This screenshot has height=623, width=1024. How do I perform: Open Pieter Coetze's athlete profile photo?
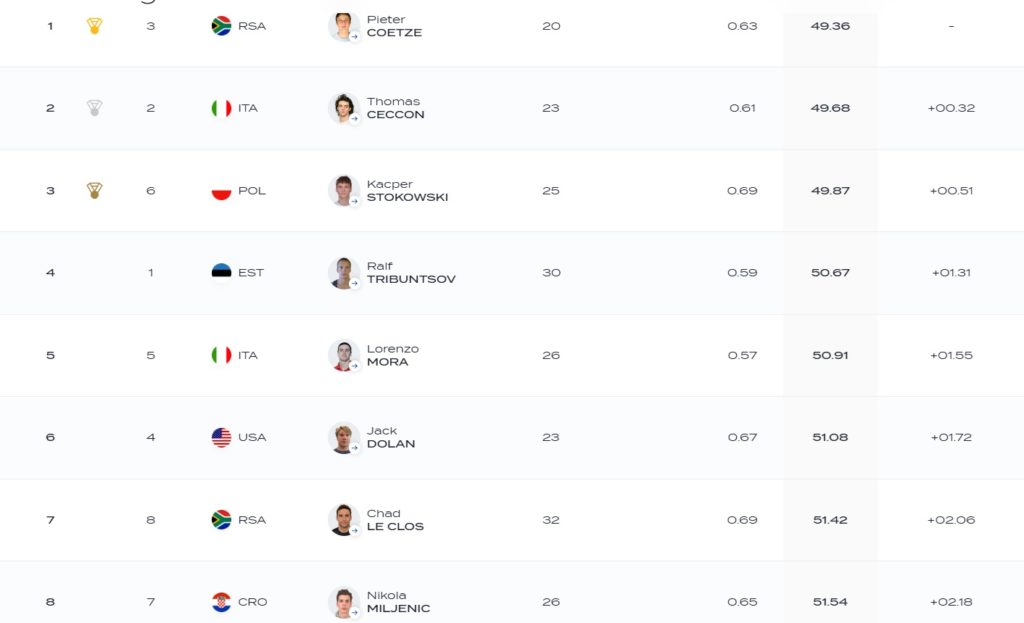344,27
